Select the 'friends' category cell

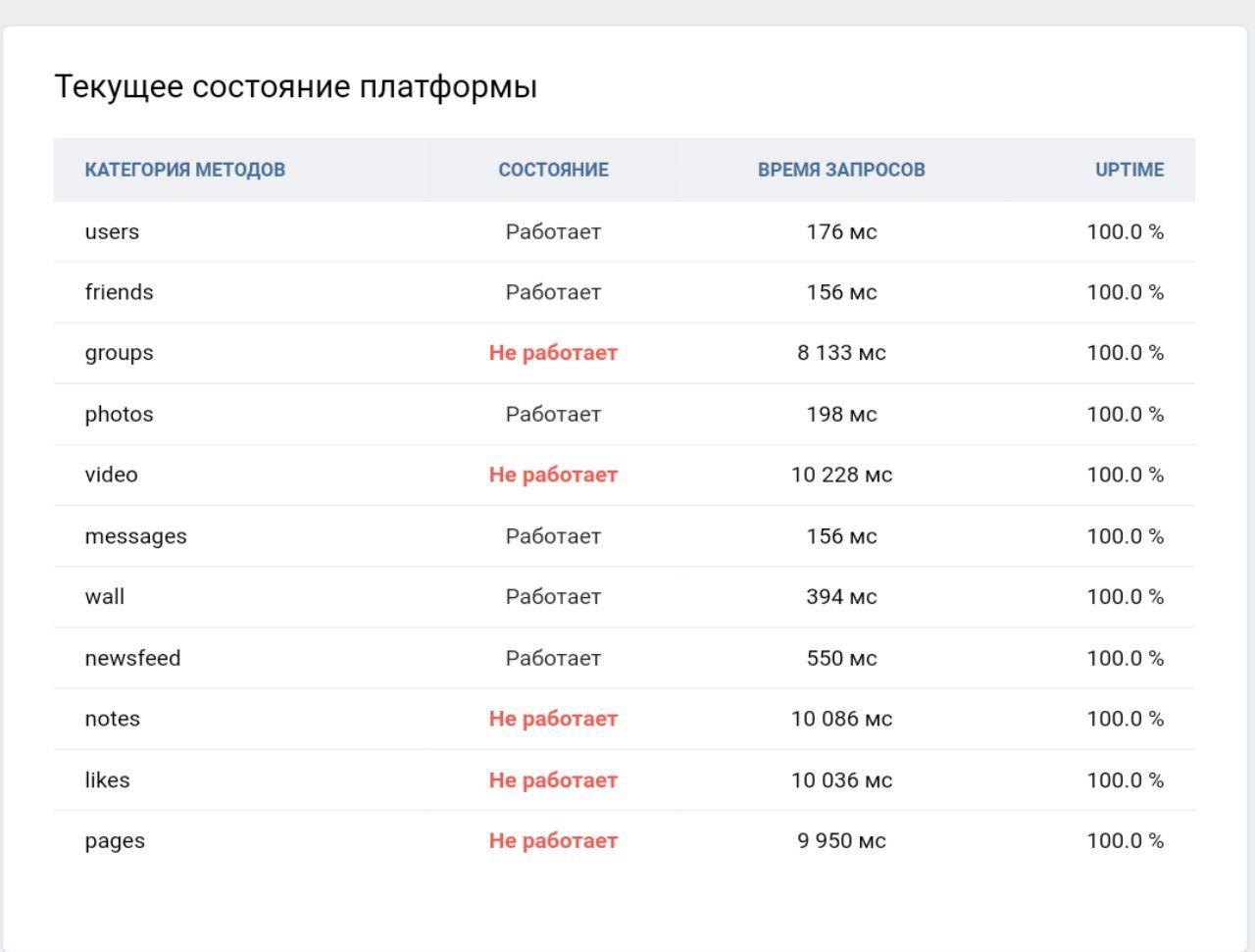click(x=119, y=292)
